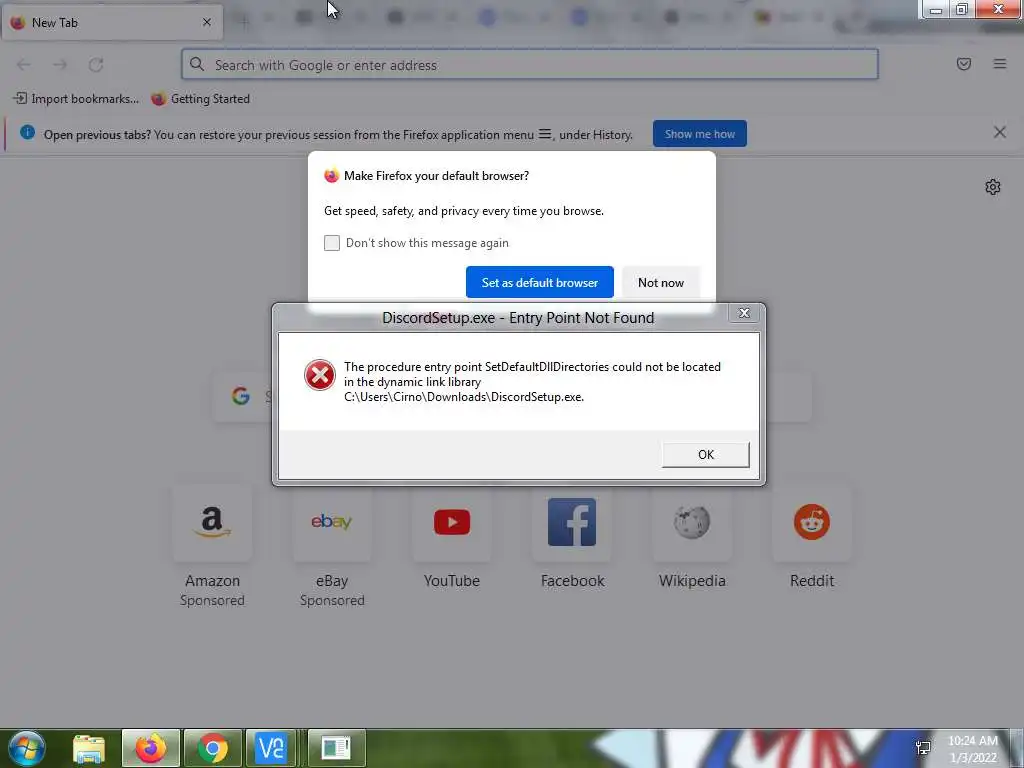1024x768 pixels.
Task: Close the Entry Point Not Found dialog
Action: pyautogui.click(x=744, y=313)
